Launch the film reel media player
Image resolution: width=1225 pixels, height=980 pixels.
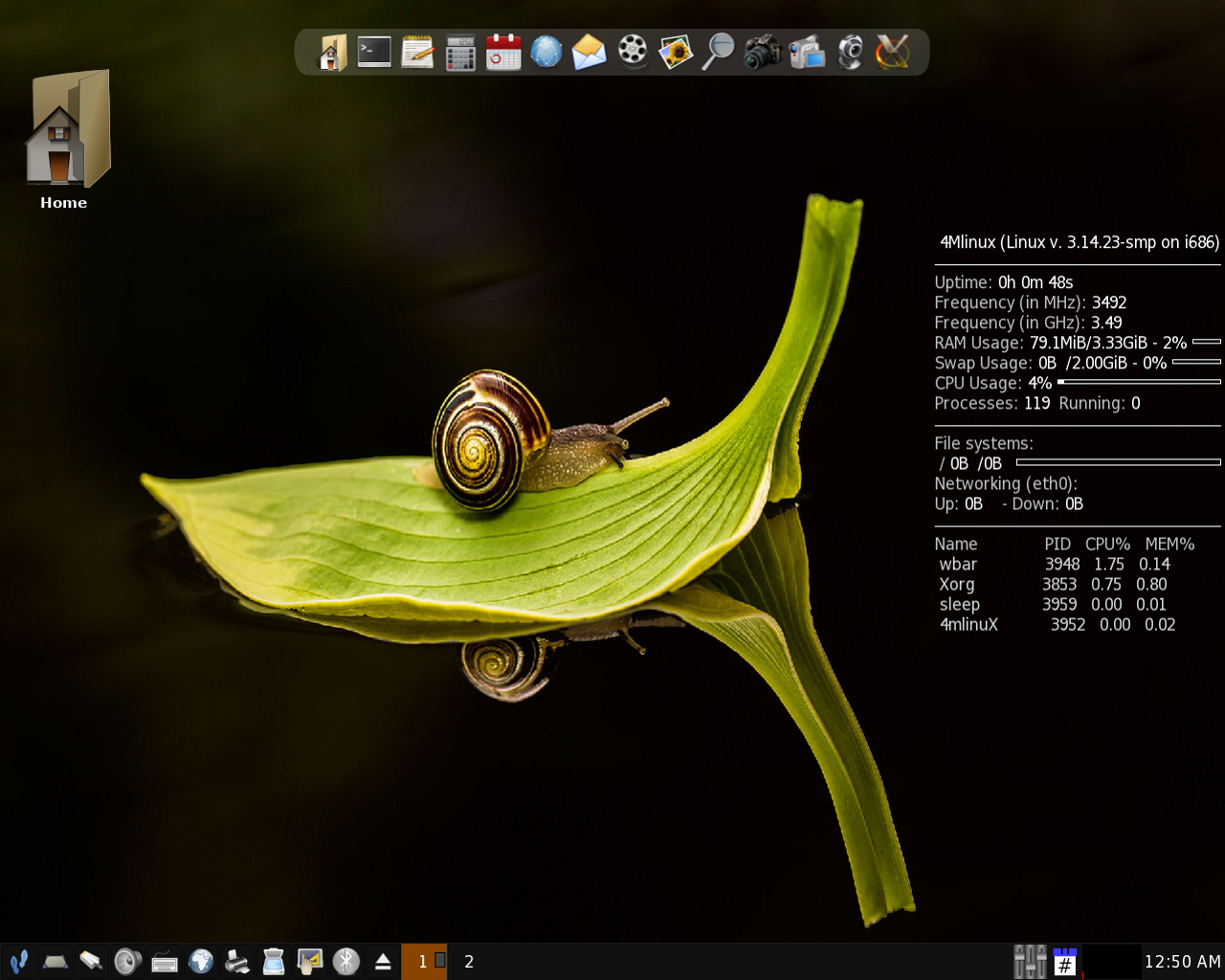coord(633,52)
